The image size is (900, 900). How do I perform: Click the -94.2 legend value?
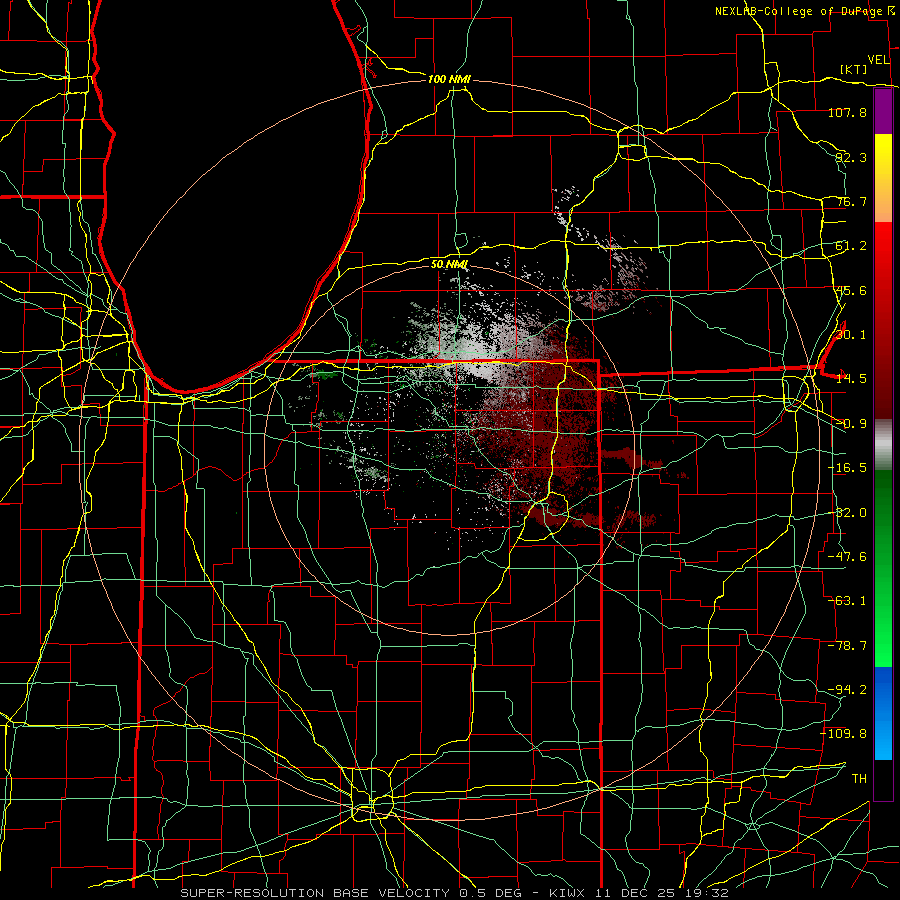coord(847,689)
